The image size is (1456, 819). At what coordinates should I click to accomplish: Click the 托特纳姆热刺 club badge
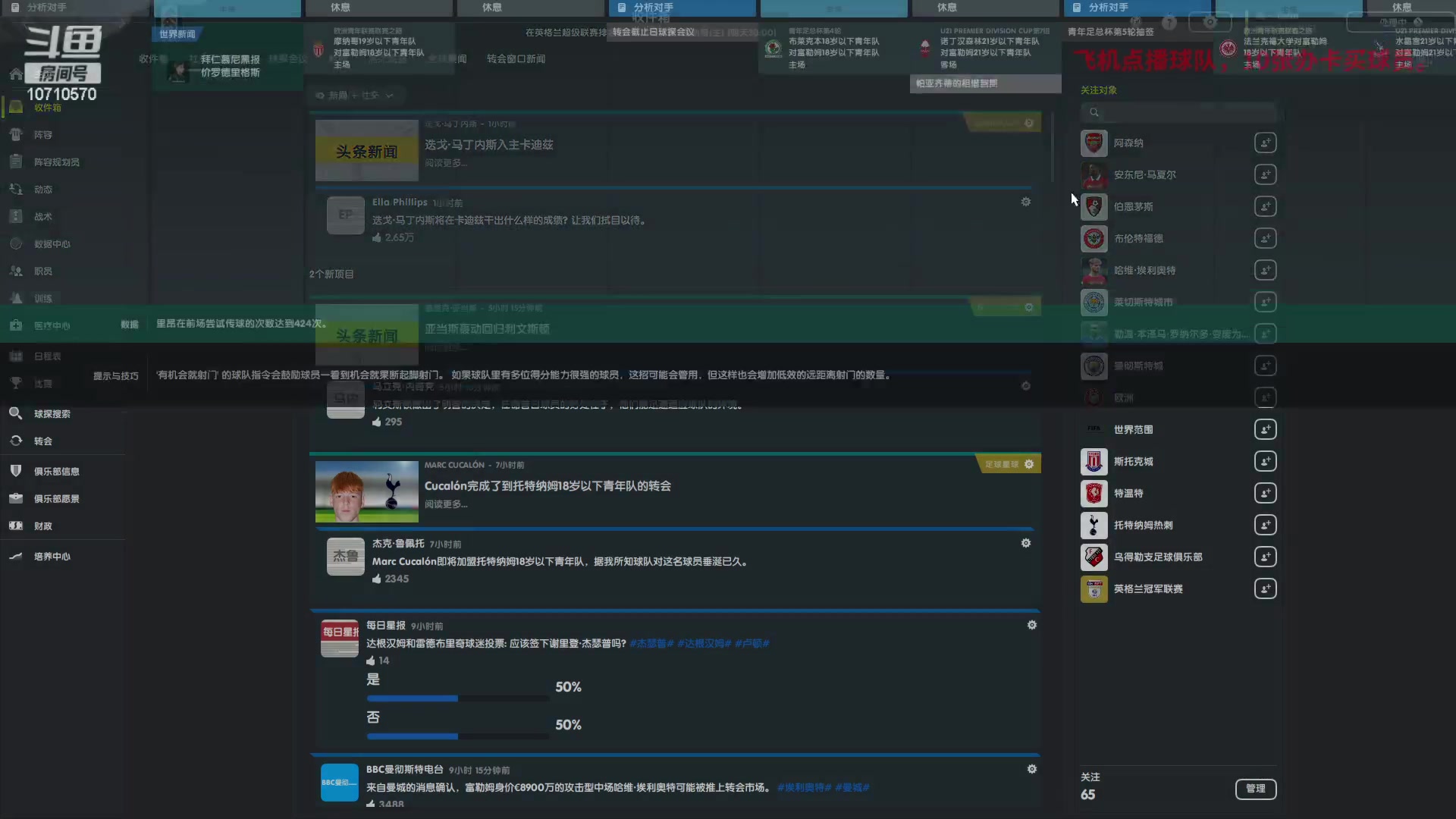click(x=1094, y=526)
